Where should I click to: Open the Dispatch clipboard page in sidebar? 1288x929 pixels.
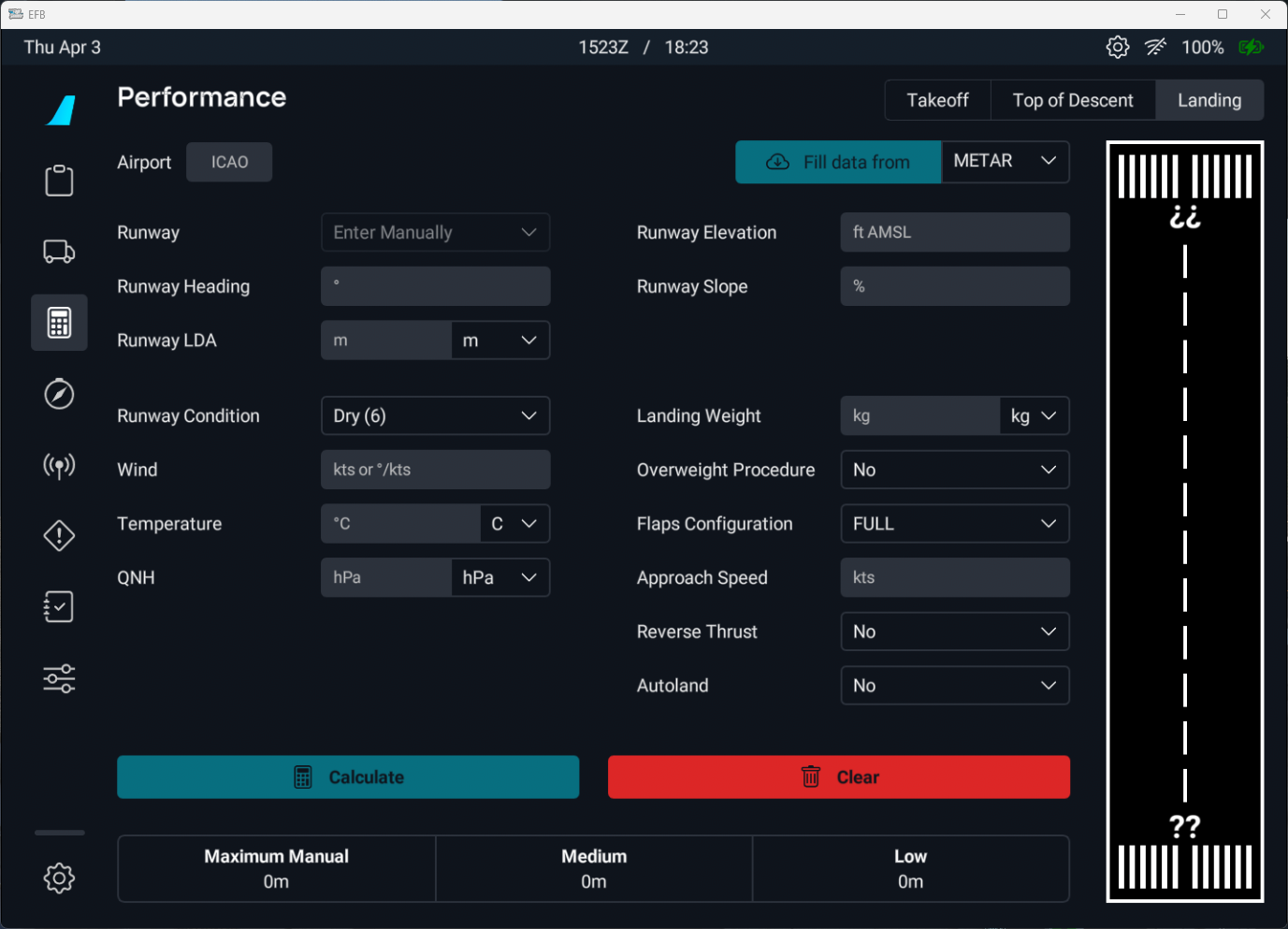[59, 181]
